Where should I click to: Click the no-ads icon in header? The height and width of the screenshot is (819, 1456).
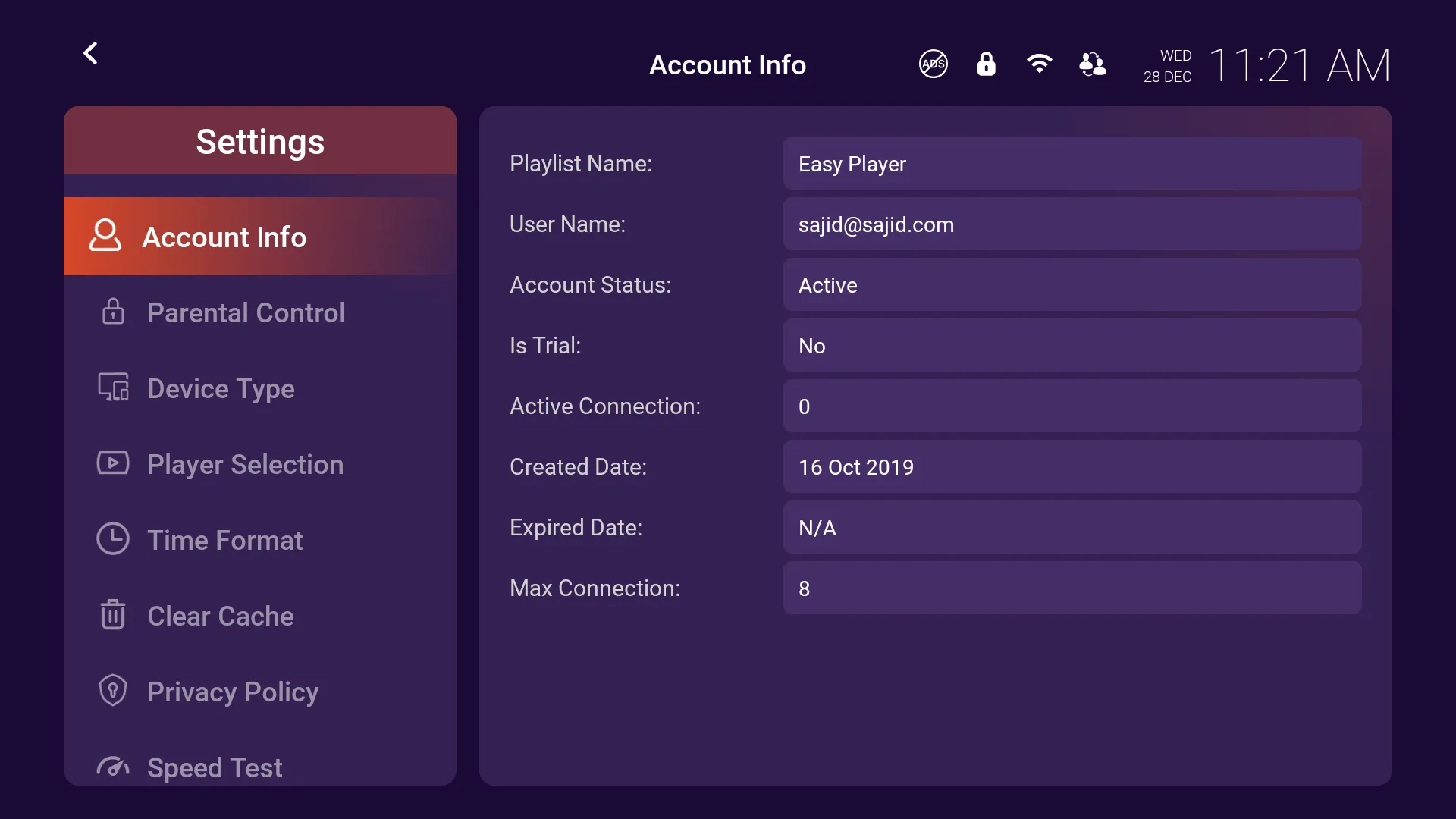[934, 64]
